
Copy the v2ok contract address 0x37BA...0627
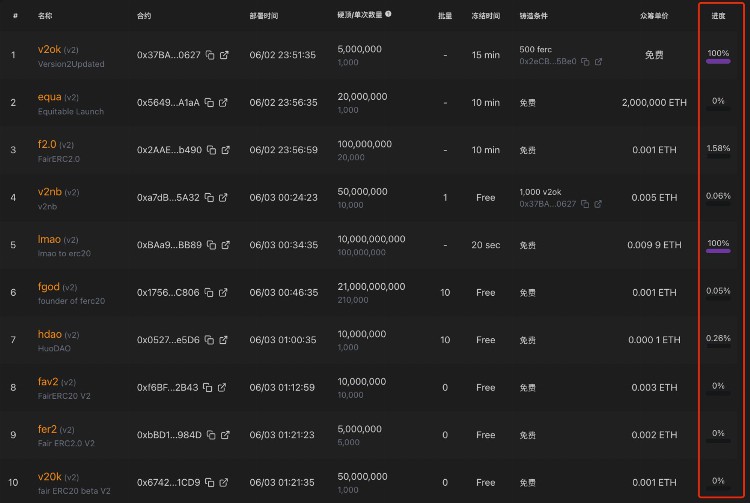[210, 55]
